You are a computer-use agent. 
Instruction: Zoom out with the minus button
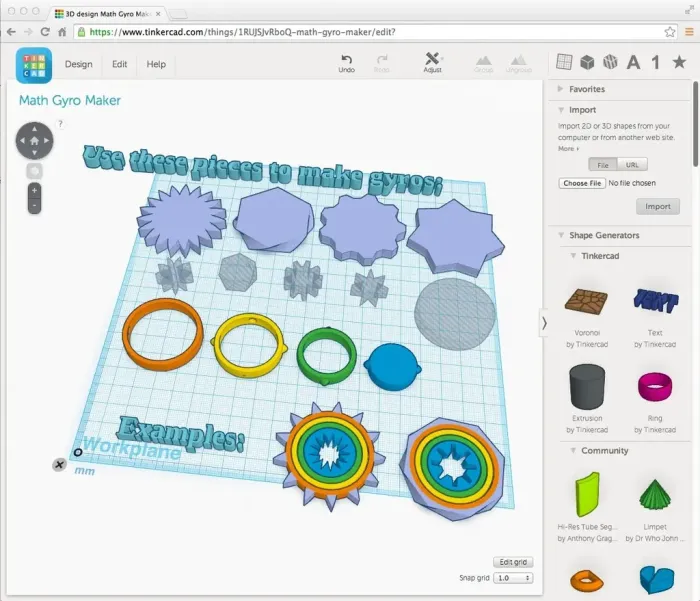34,206
